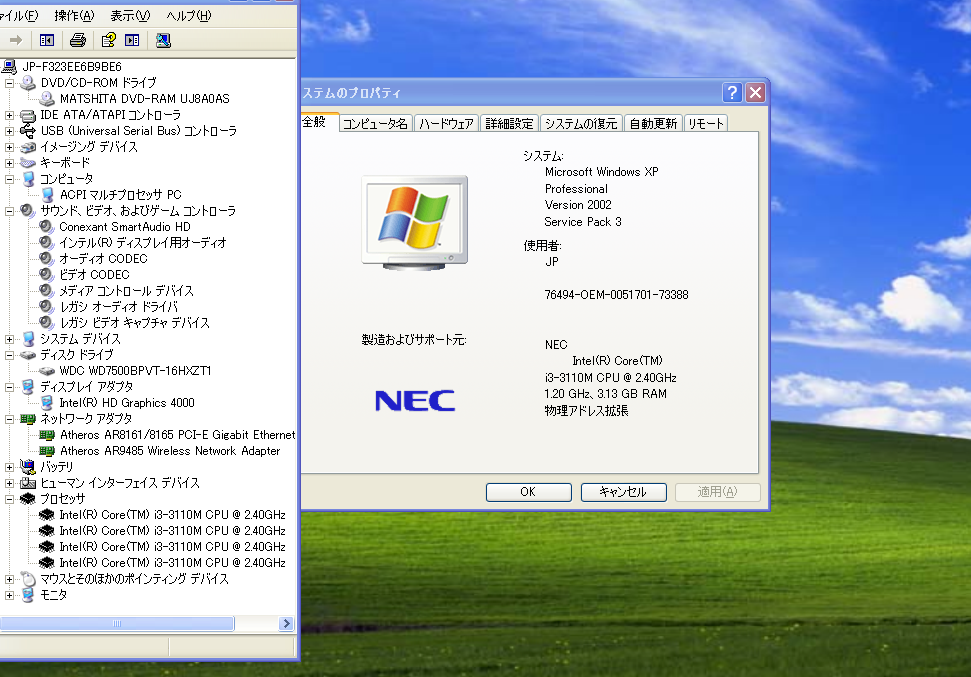Viewport: 971px width, 677px height.
Task: Expand the バッテリ node
Action: click(x=9, y=468)
